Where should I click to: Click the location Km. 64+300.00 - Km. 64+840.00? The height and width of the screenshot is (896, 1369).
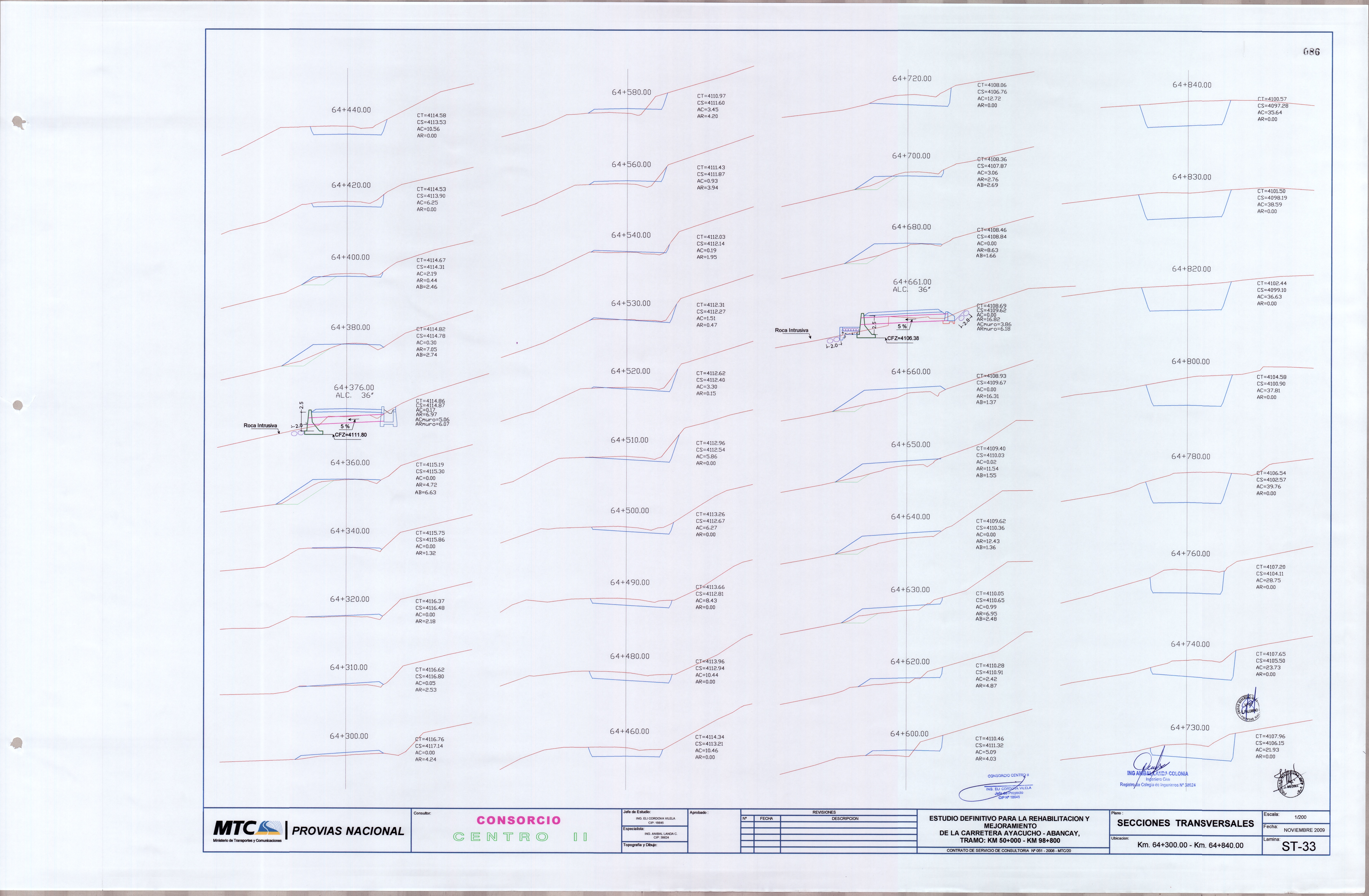coord(1190,845)
